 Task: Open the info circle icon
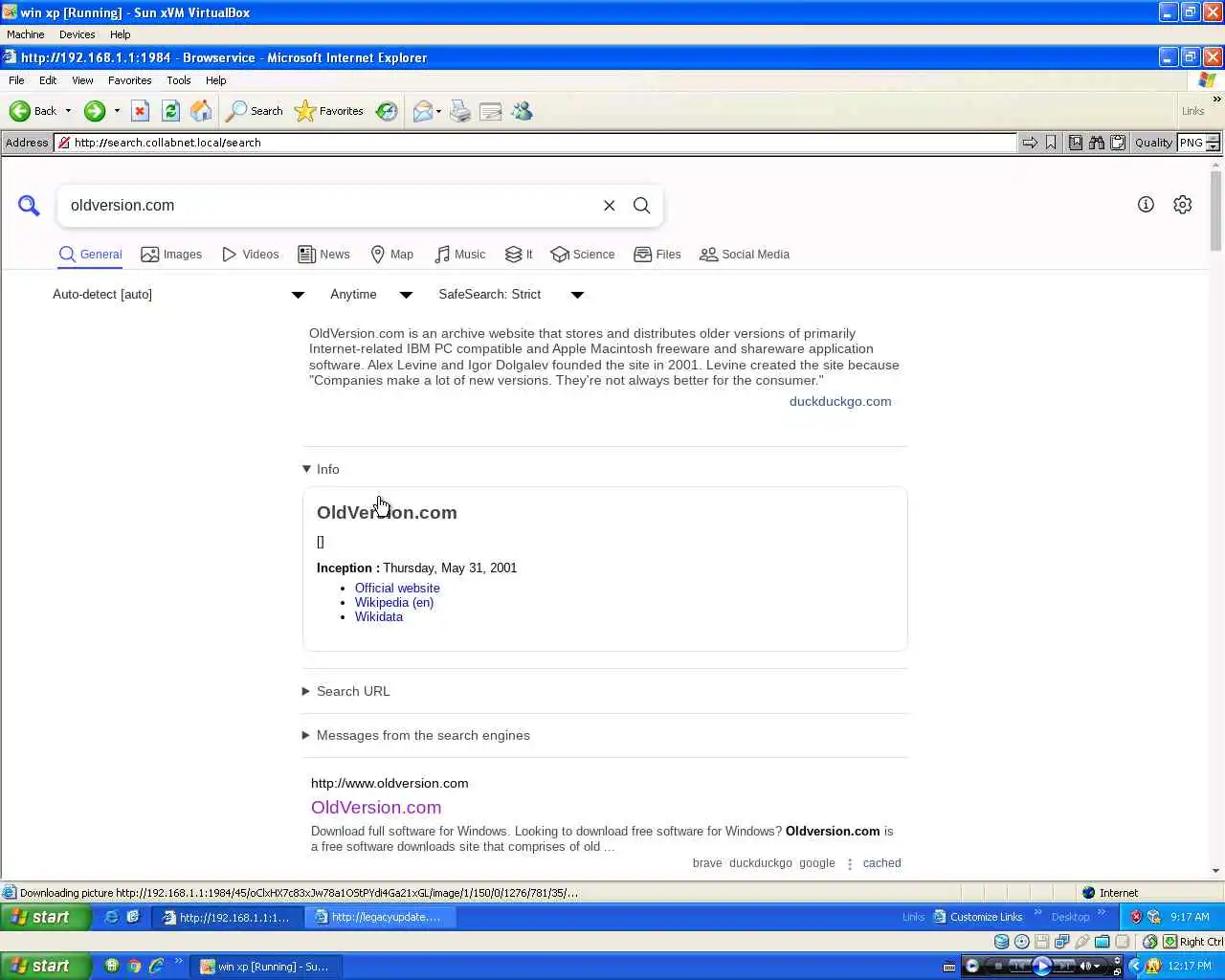click(1146, 204)
